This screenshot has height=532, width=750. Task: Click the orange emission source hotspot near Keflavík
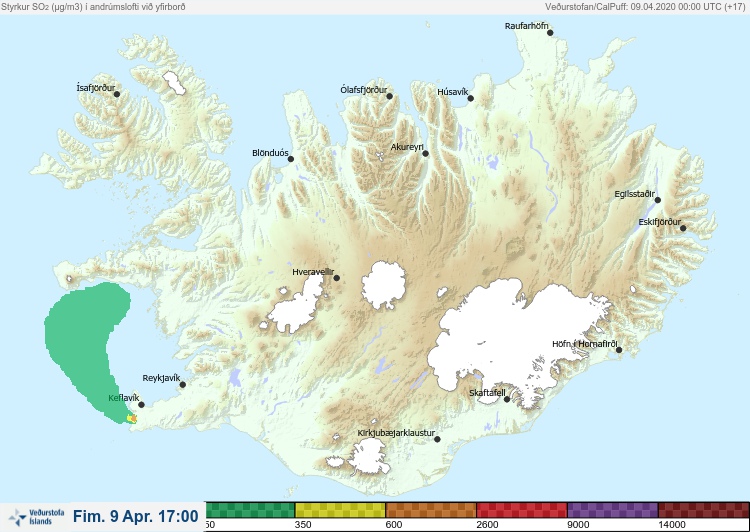pyautogui.click(x=133, y=419)
